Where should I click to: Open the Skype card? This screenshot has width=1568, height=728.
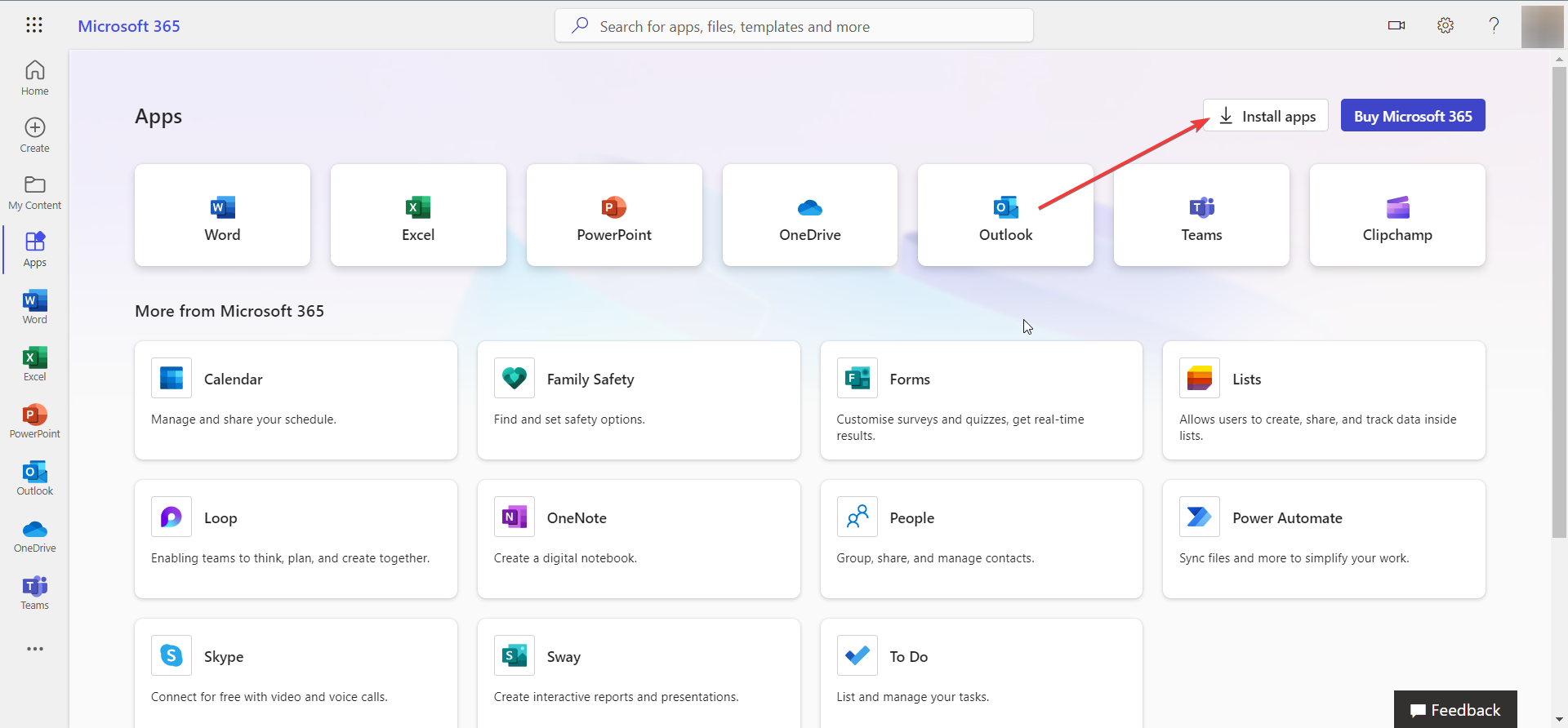(296, 673)
